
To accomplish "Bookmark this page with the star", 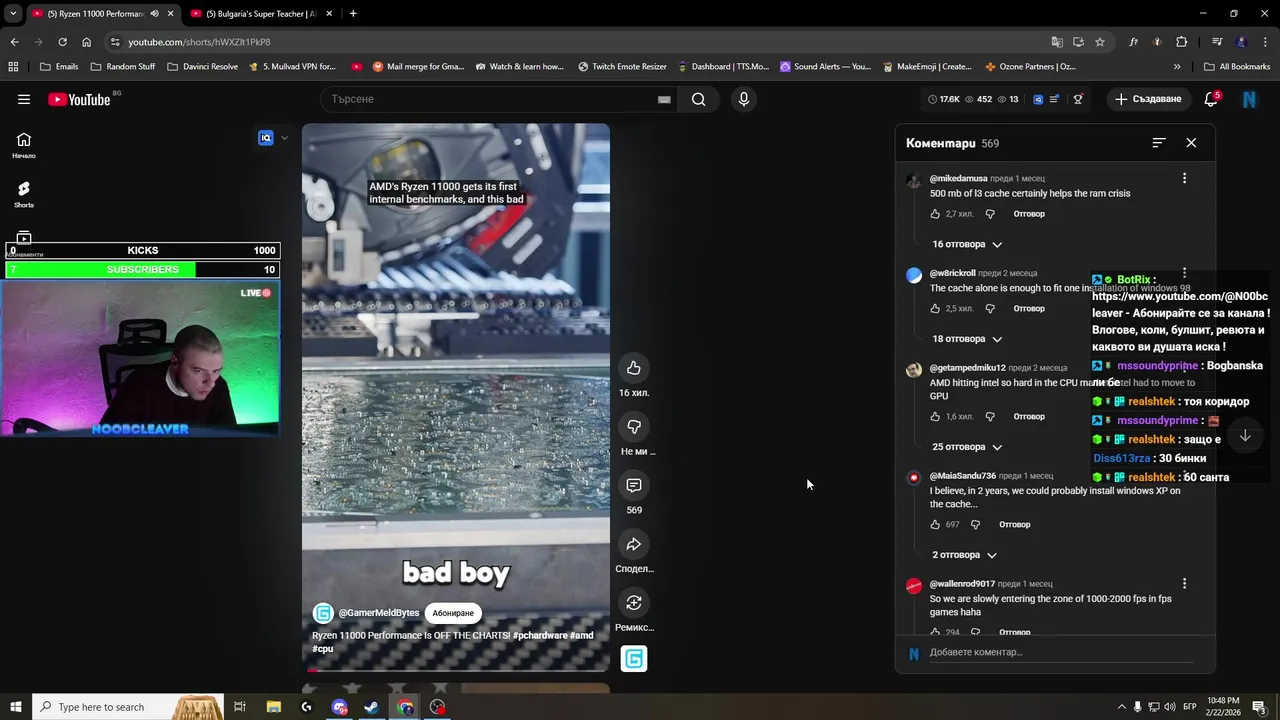I will coord(1100,42).
